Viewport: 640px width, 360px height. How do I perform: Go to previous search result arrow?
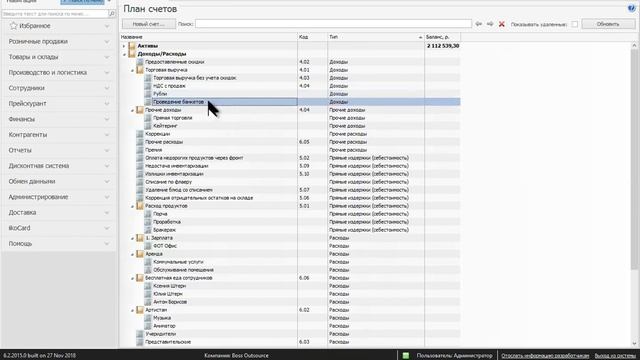click(479, 24)
